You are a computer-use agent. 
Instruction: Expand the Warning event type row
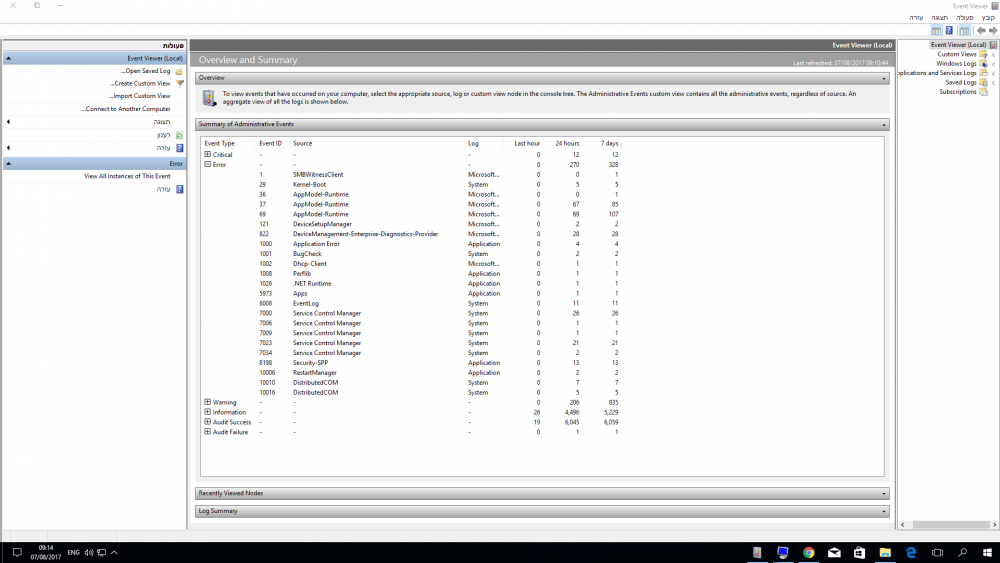[x=207, y=402]
